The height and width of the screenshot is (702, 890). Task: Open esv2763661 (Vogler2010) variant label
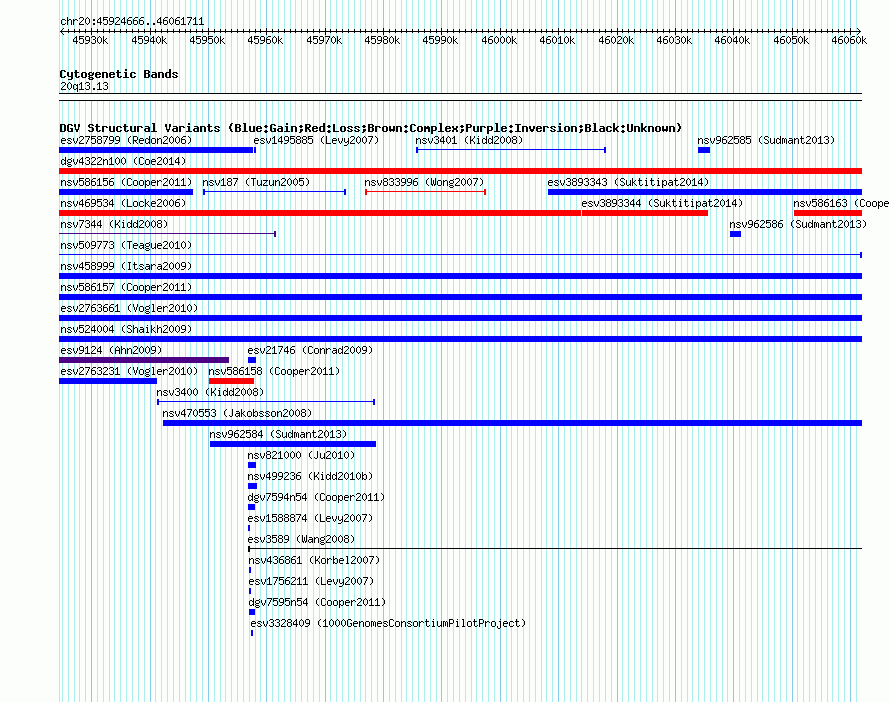coord(129,308)
